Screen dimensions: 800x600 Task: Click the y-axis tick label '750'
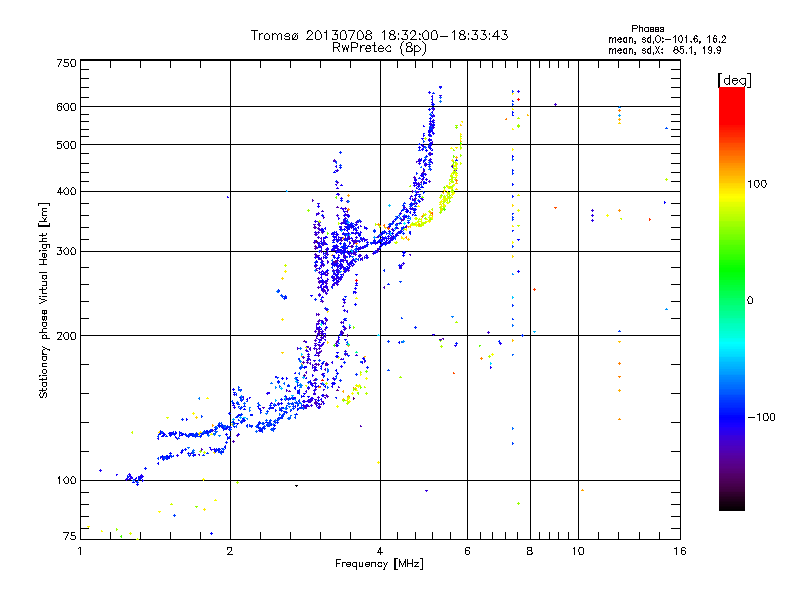(x=66, y=63)
